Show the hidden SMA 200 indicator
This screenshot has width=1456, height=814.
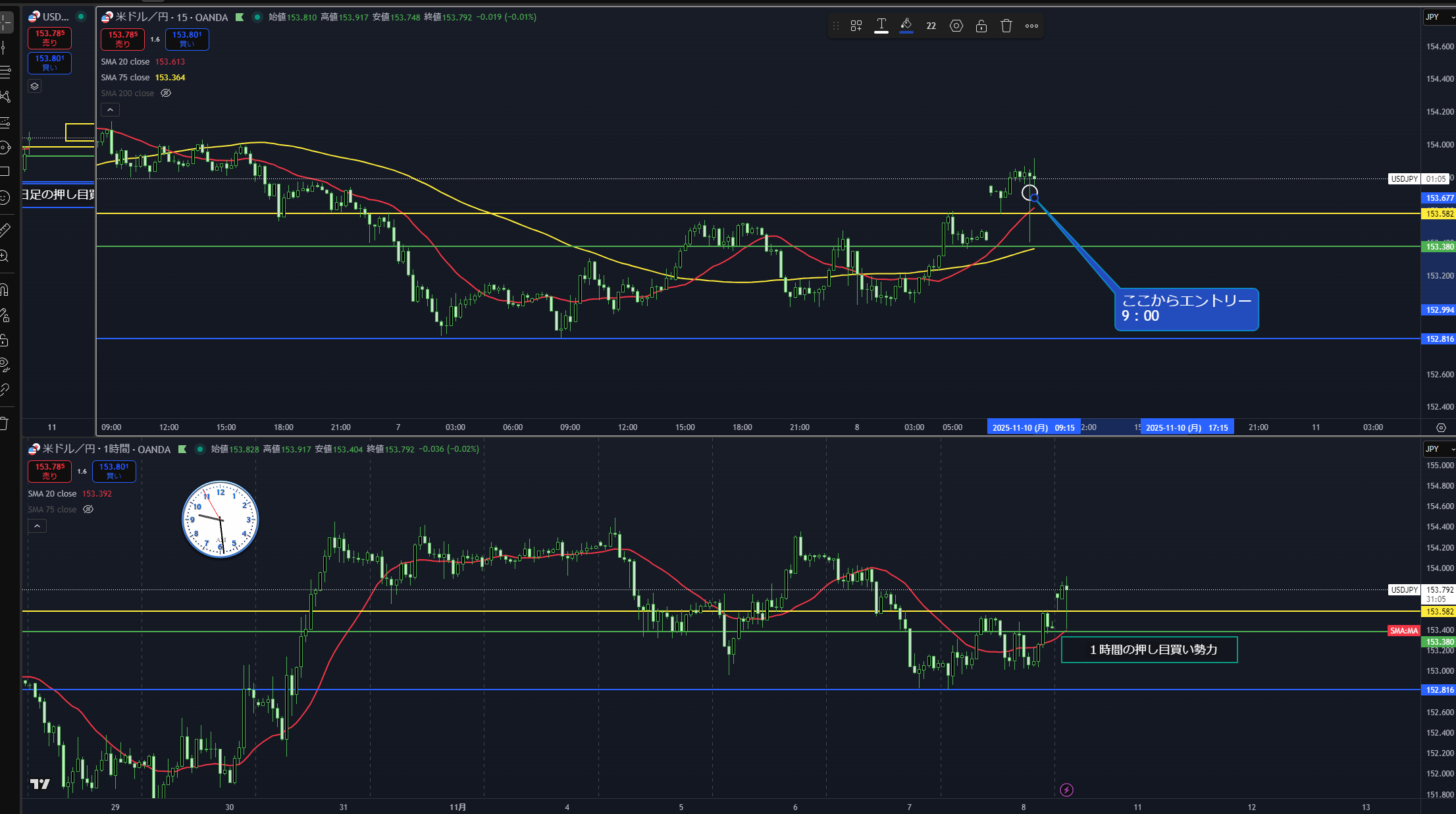[166, 93]
